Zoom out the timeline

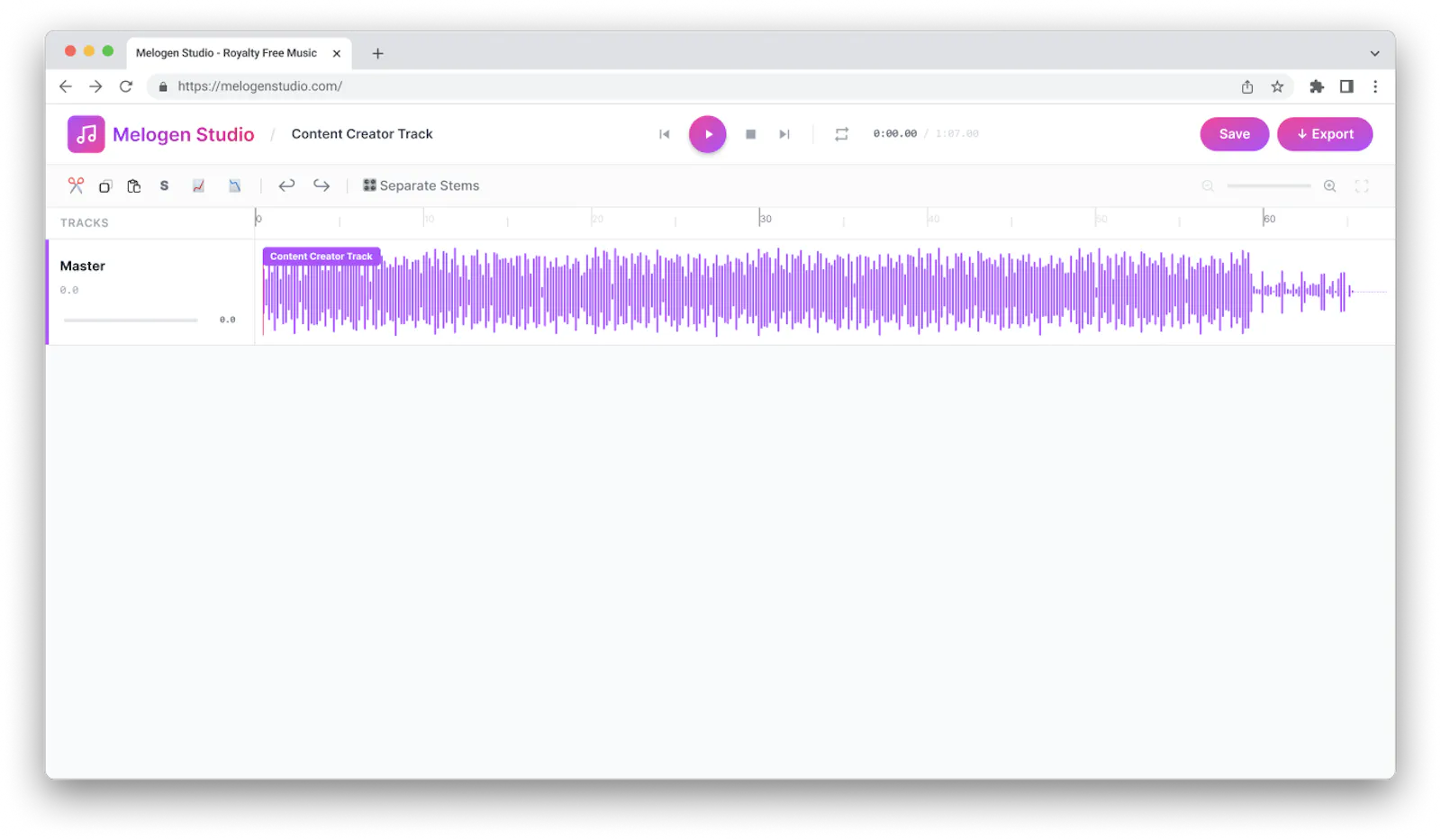[x=1208, y=186]
